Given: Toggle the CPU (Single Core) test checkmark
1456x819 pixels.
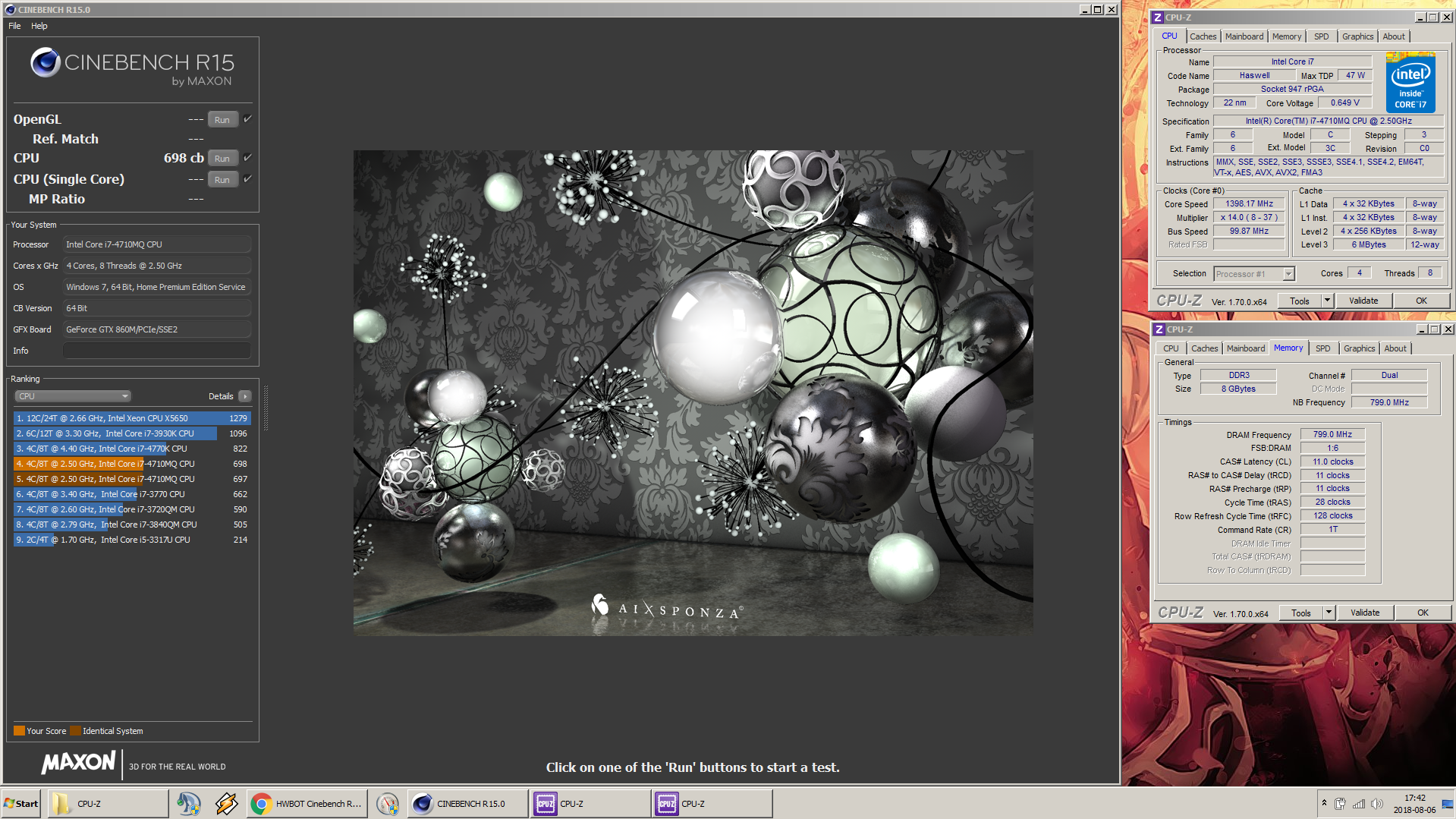Looking at the screenshot, I should tap(247, 179).
